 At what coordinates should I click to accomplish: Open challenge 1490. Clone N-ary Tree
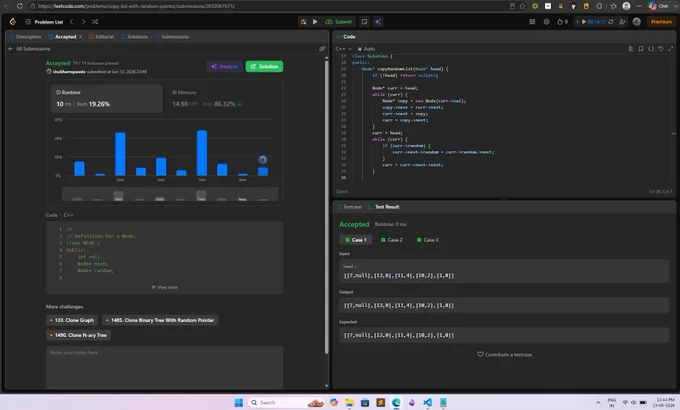(x=78, y=335)
